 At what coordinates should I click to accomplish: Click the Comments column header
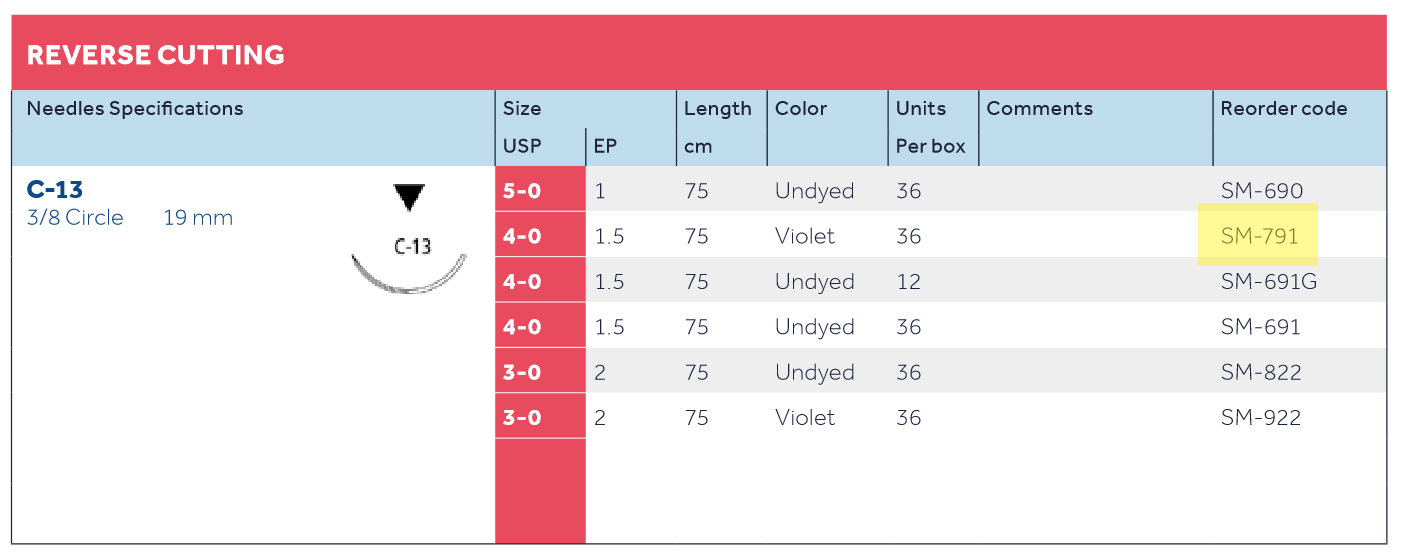1039,109
